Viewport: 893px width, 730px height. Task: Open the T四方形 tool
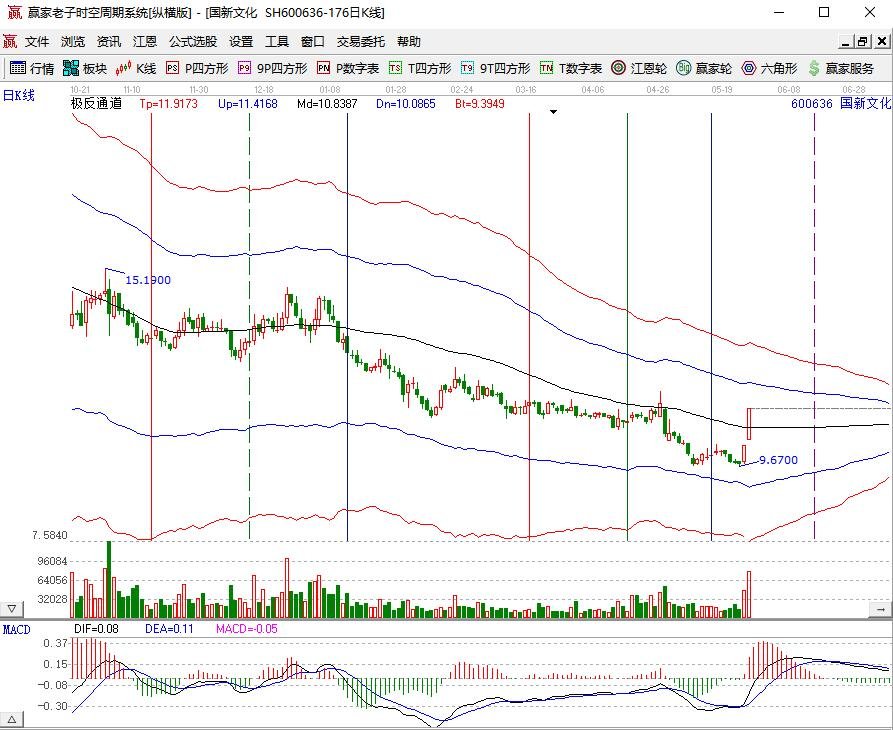click(x=420, y=68)
